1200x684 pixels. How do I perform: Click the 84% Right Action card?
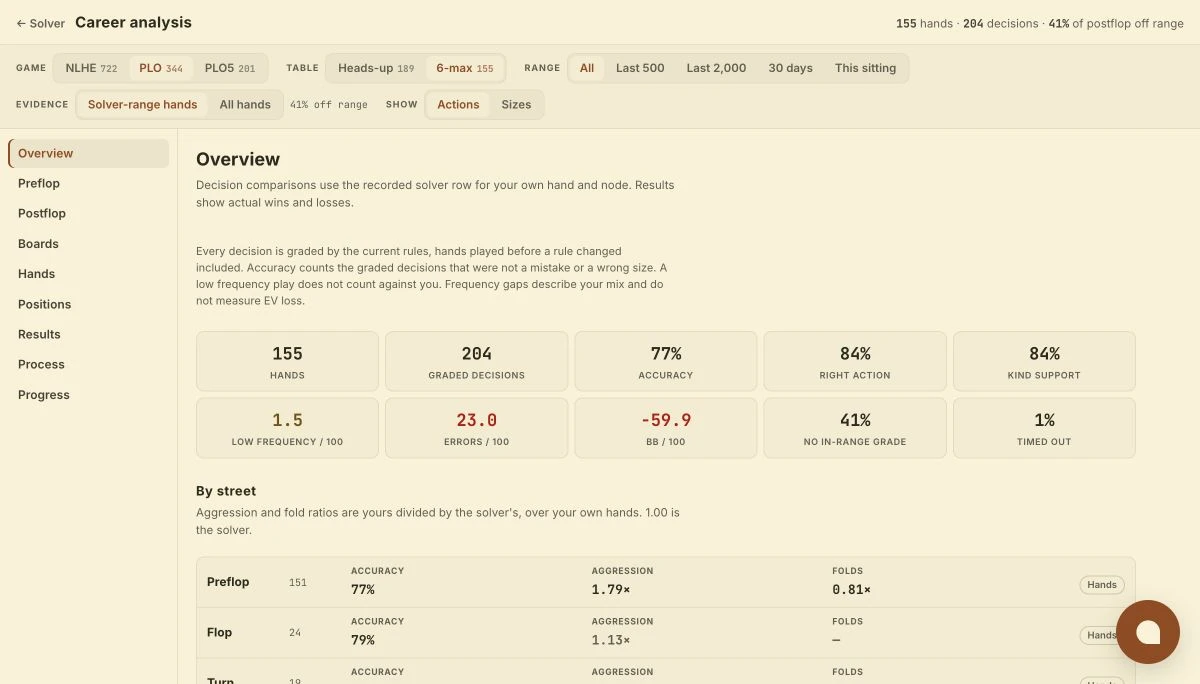pos(855,361)
